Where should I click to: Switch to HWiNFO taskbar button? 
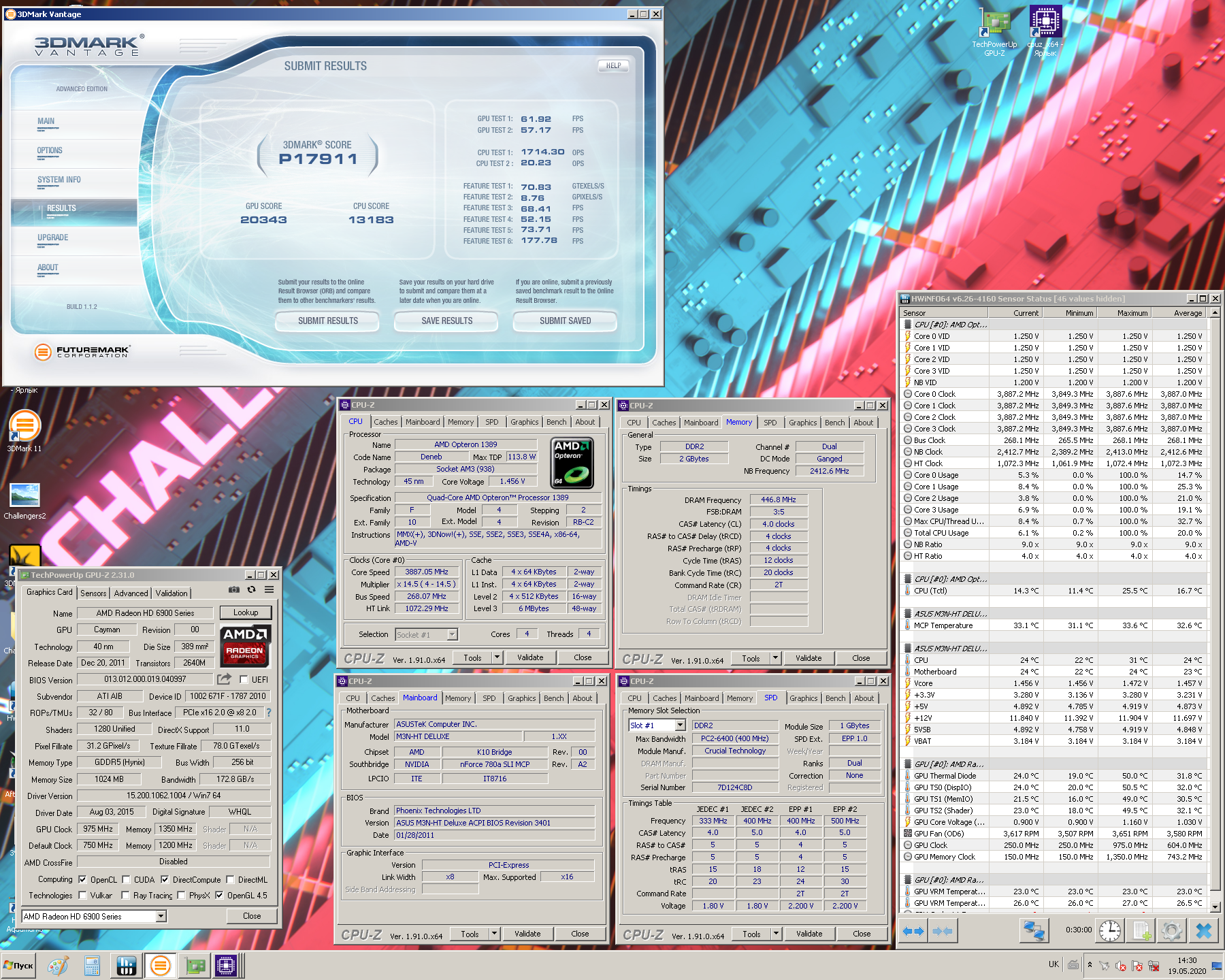tap(126, 966)
